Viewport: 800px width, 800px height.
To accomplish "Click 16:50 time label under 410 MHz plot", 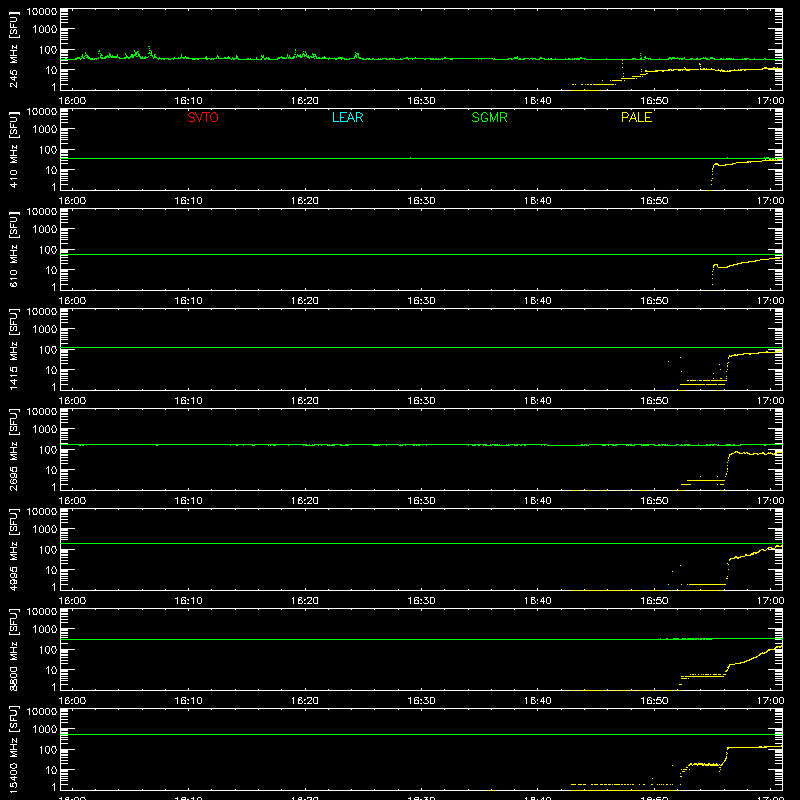I will tap(654, 201).
